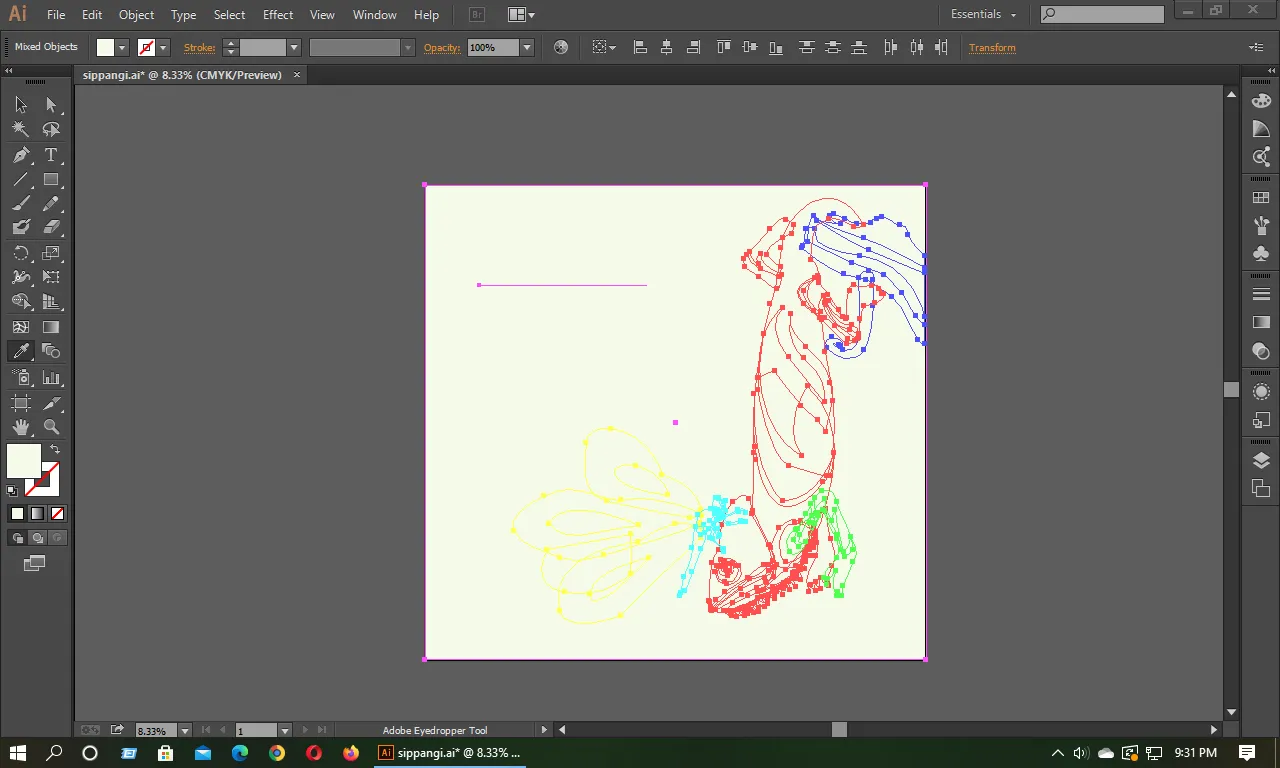Select the Slice tool
The height and width of the screenshot is (768, 1280).
pyautogui.click(x=51, y=403)
